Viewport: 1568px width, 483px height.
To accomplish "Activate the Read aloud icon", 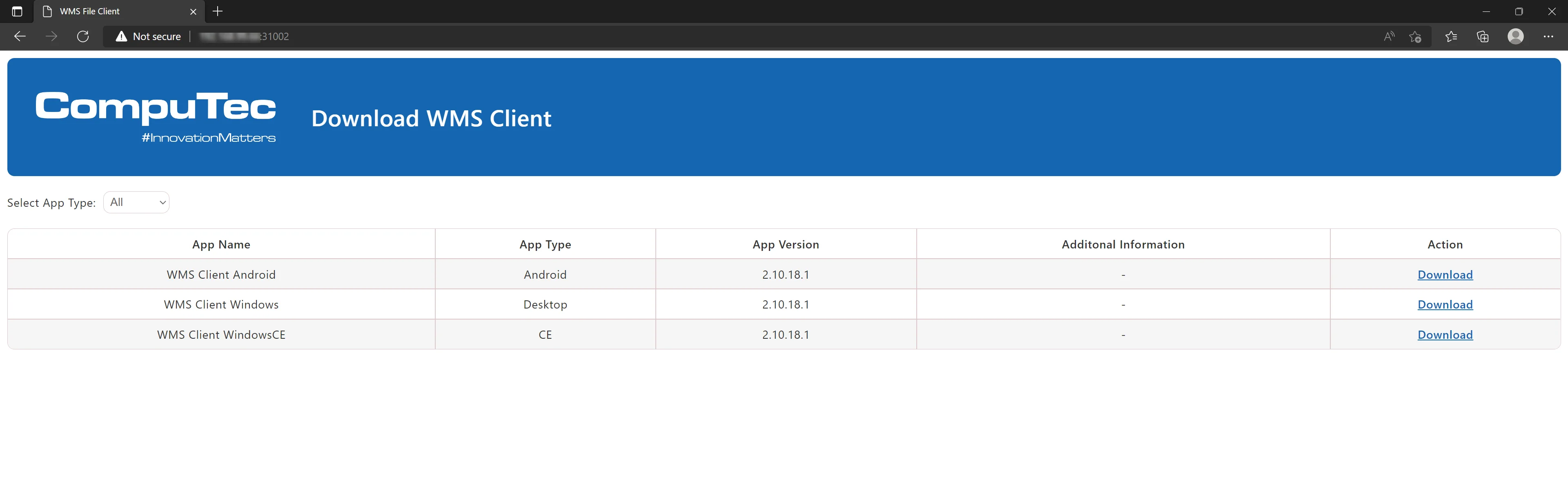I will 1389,36.
